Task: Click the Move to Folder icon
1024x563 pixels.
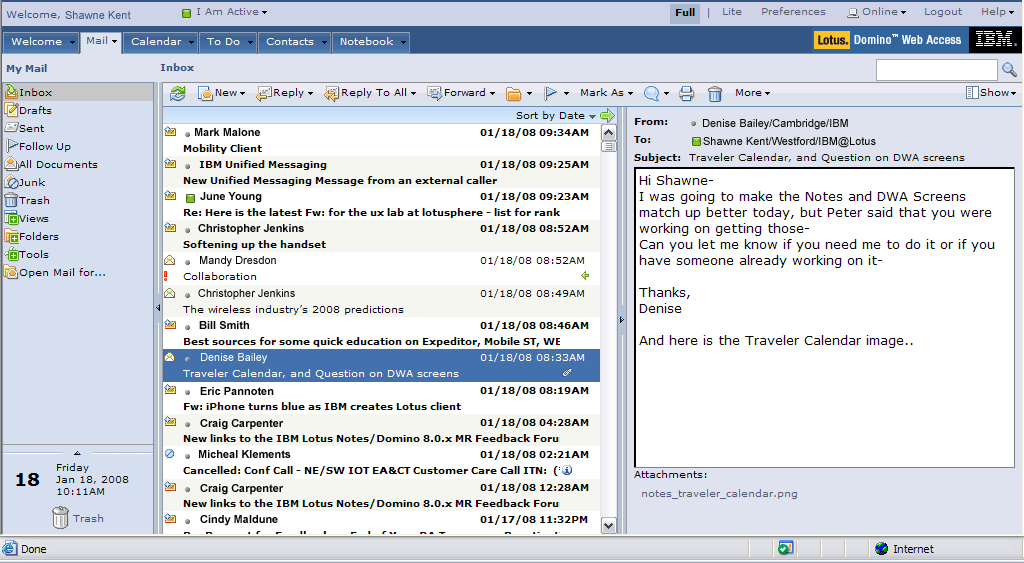Action: (514, 93)
